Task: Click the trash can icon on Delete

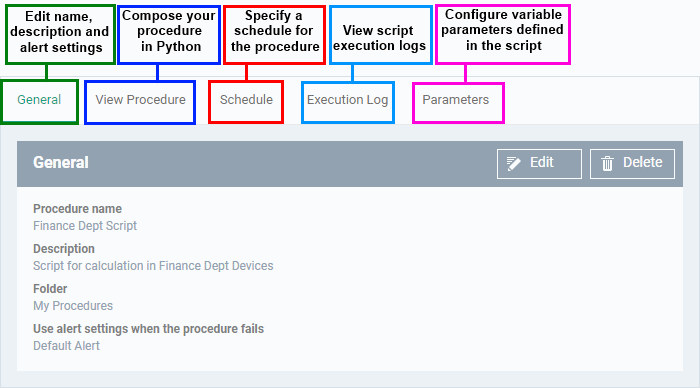Action: 607,163
